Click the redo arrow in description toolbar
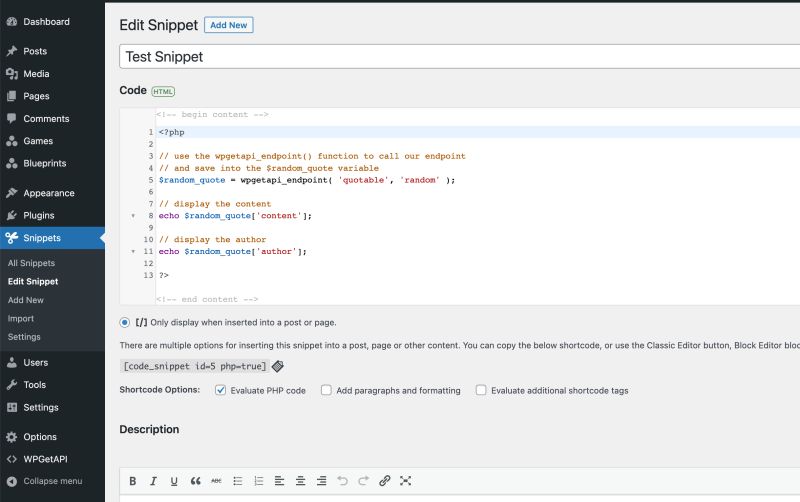This screenshot has width=800, height=502. 363,481
